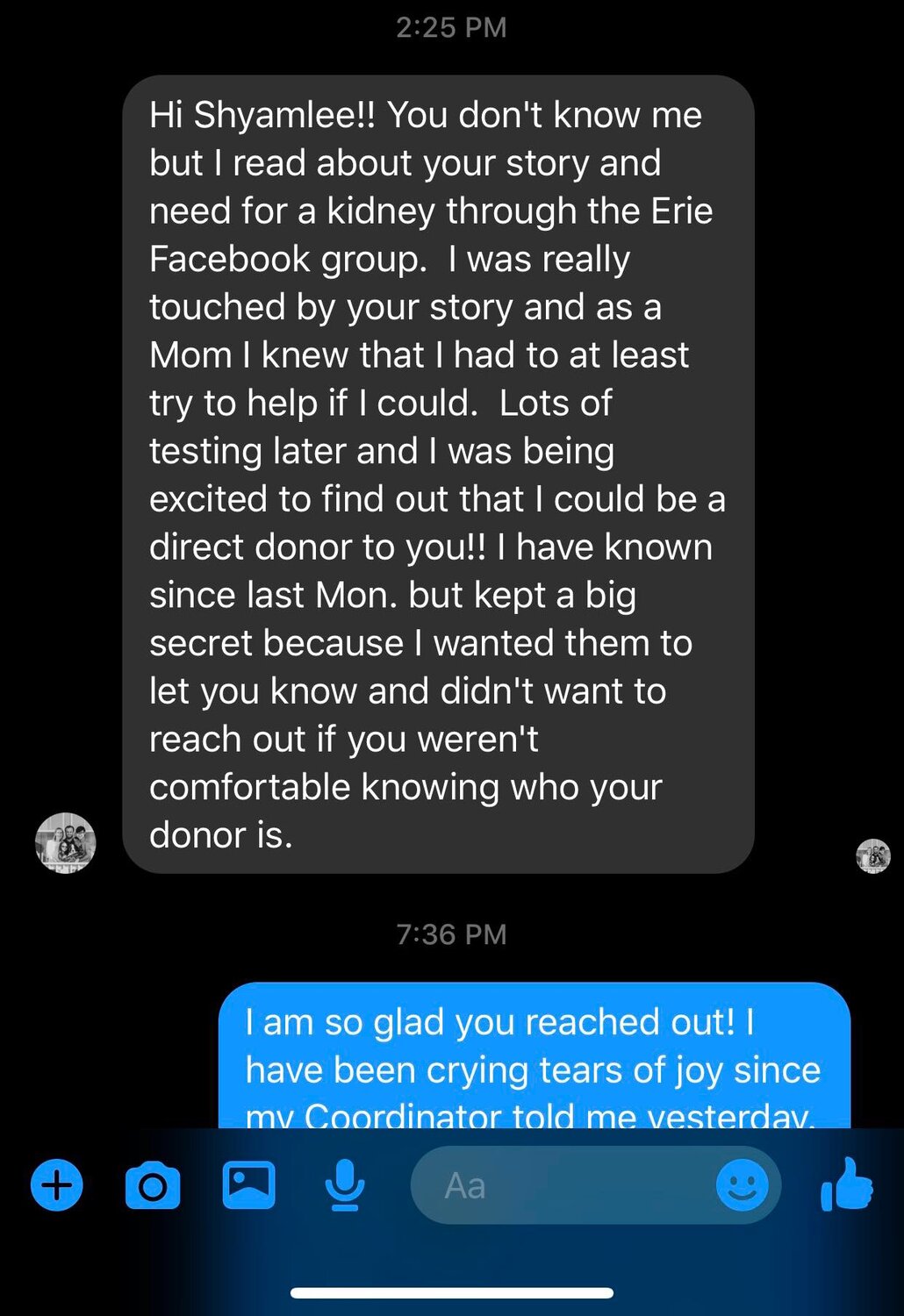The image size is (904, 1316).
Task: Open the plus more-options menu
Action: 57,1185
